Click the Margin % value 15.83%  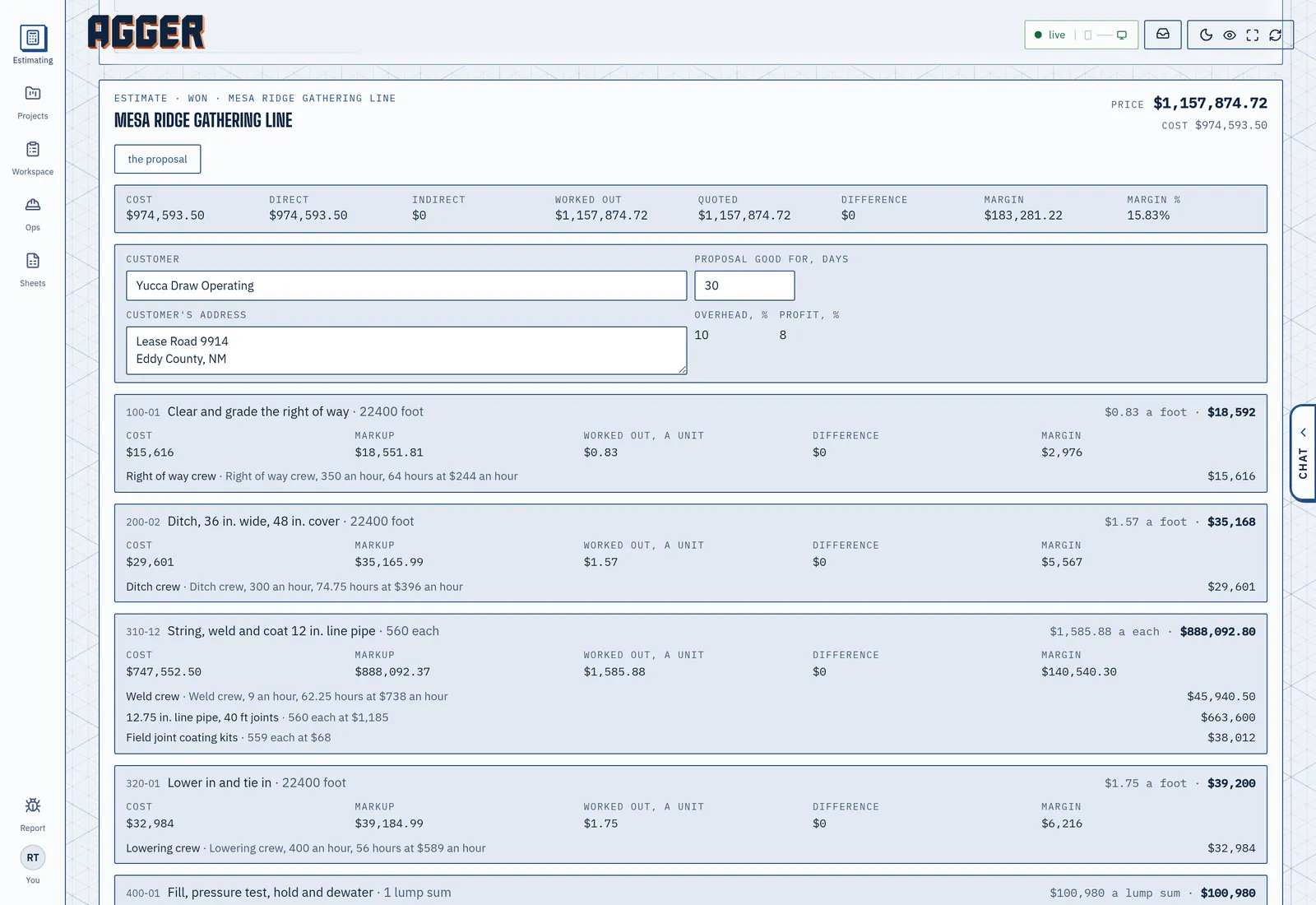click(1148, 216)
